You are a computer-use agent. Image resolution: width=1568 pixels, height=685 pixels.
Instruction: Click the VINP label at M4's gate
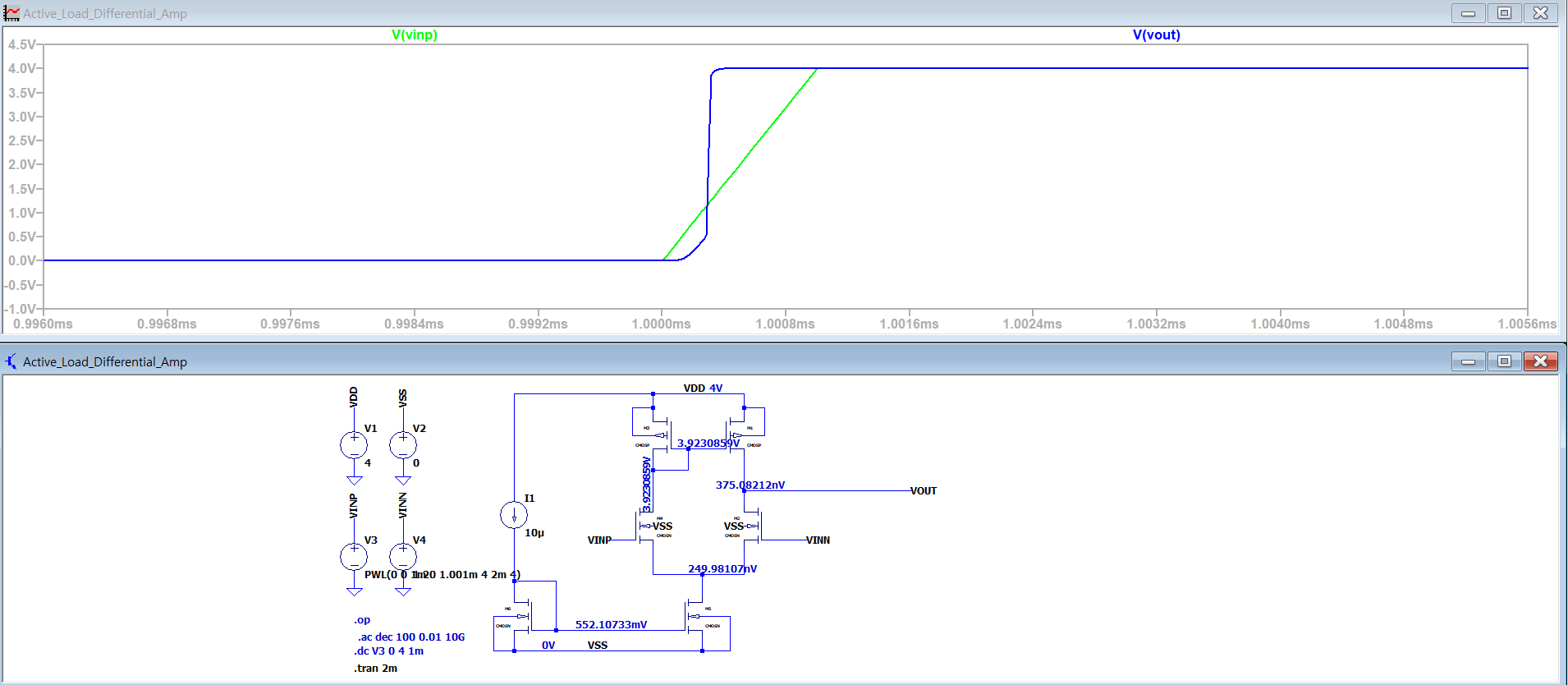click(x=599, y=540)
